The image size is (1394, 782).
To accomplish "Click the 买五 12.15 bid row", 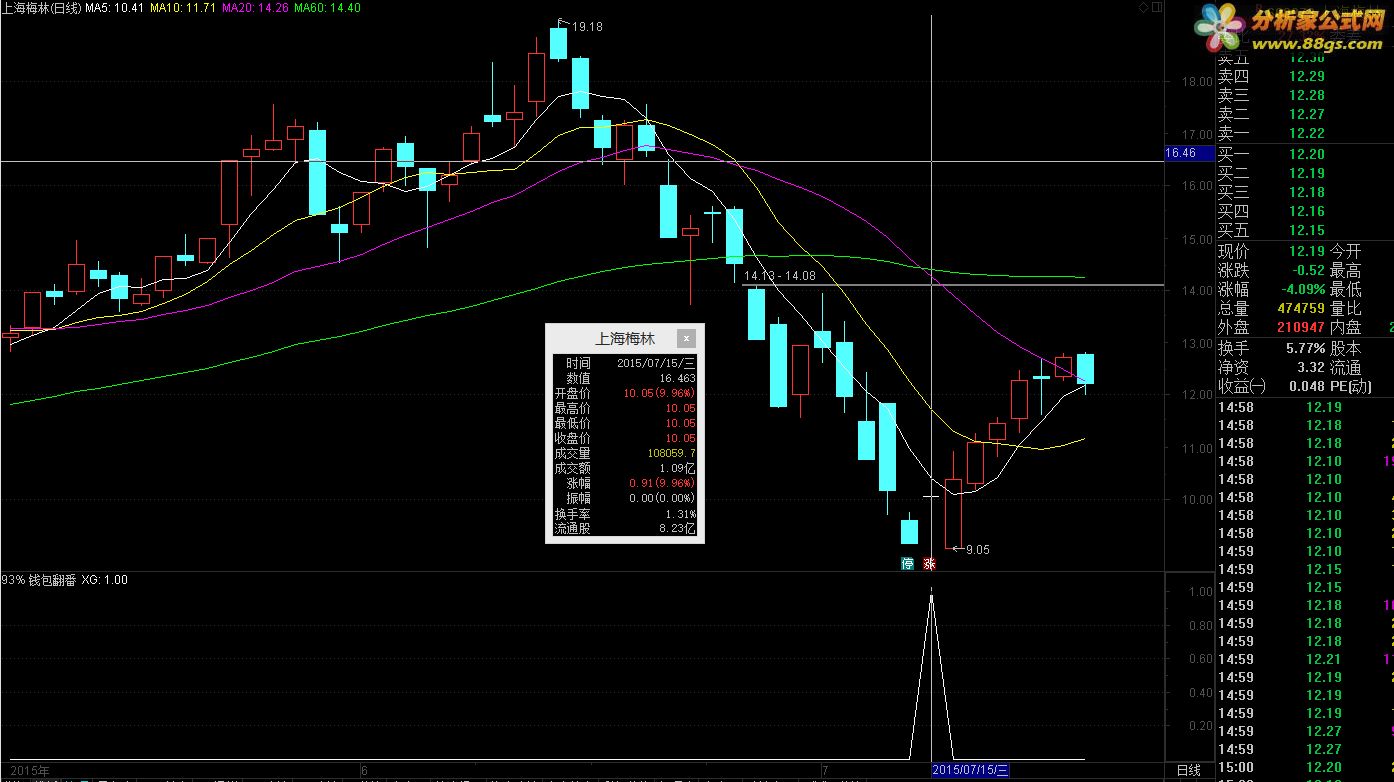I will pyautogui.click(x=1271, y=230).
